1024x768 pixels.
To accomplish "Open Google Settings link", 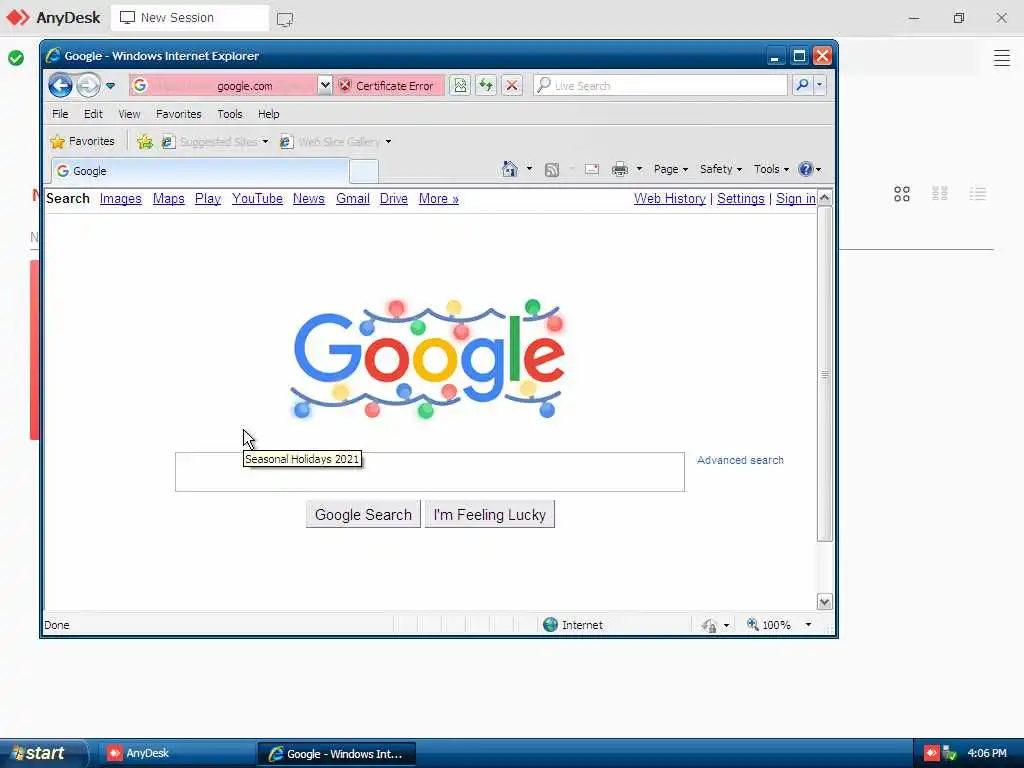I will pyautogui.click(x=741, y=199).
